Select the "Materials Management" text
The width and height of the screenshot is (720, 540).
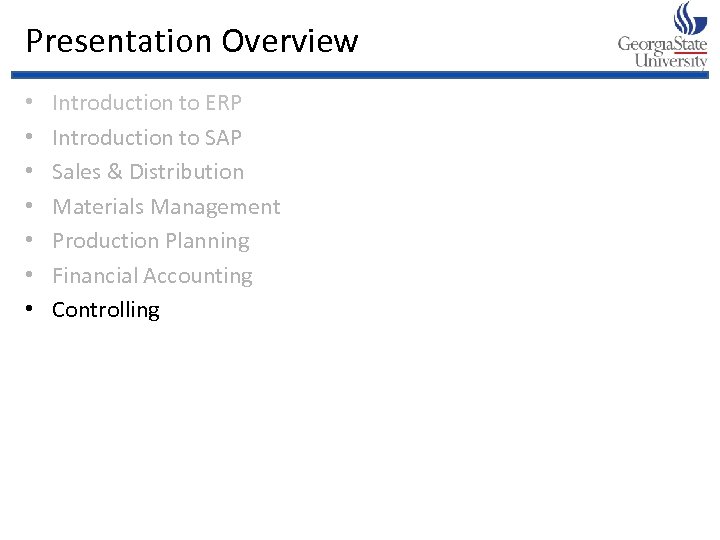click(x=166, y=207)
